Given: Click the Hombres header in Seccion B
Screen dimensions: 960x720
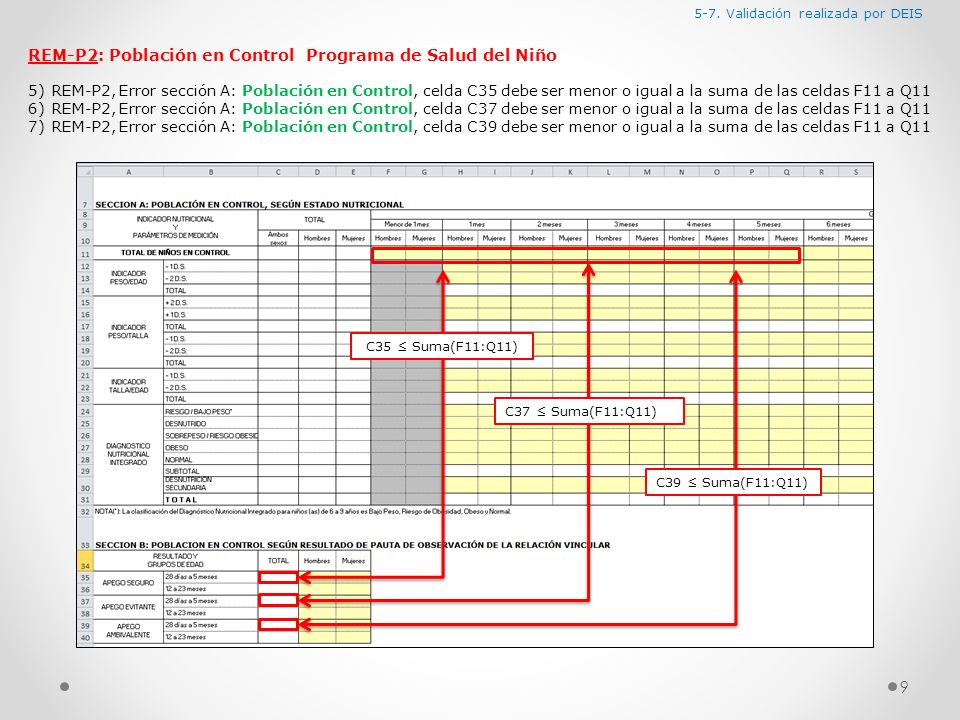Looking at the screenshot, I should click(x=317, y=560).
